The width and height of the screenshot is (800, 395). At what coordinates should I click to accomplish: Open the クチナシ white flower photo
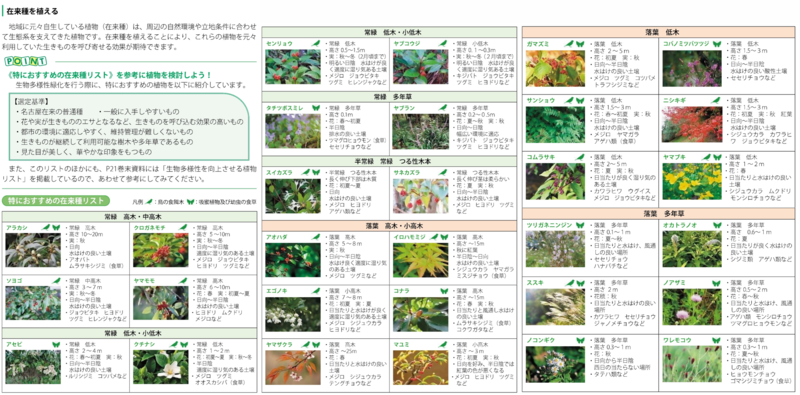(161, 367)
